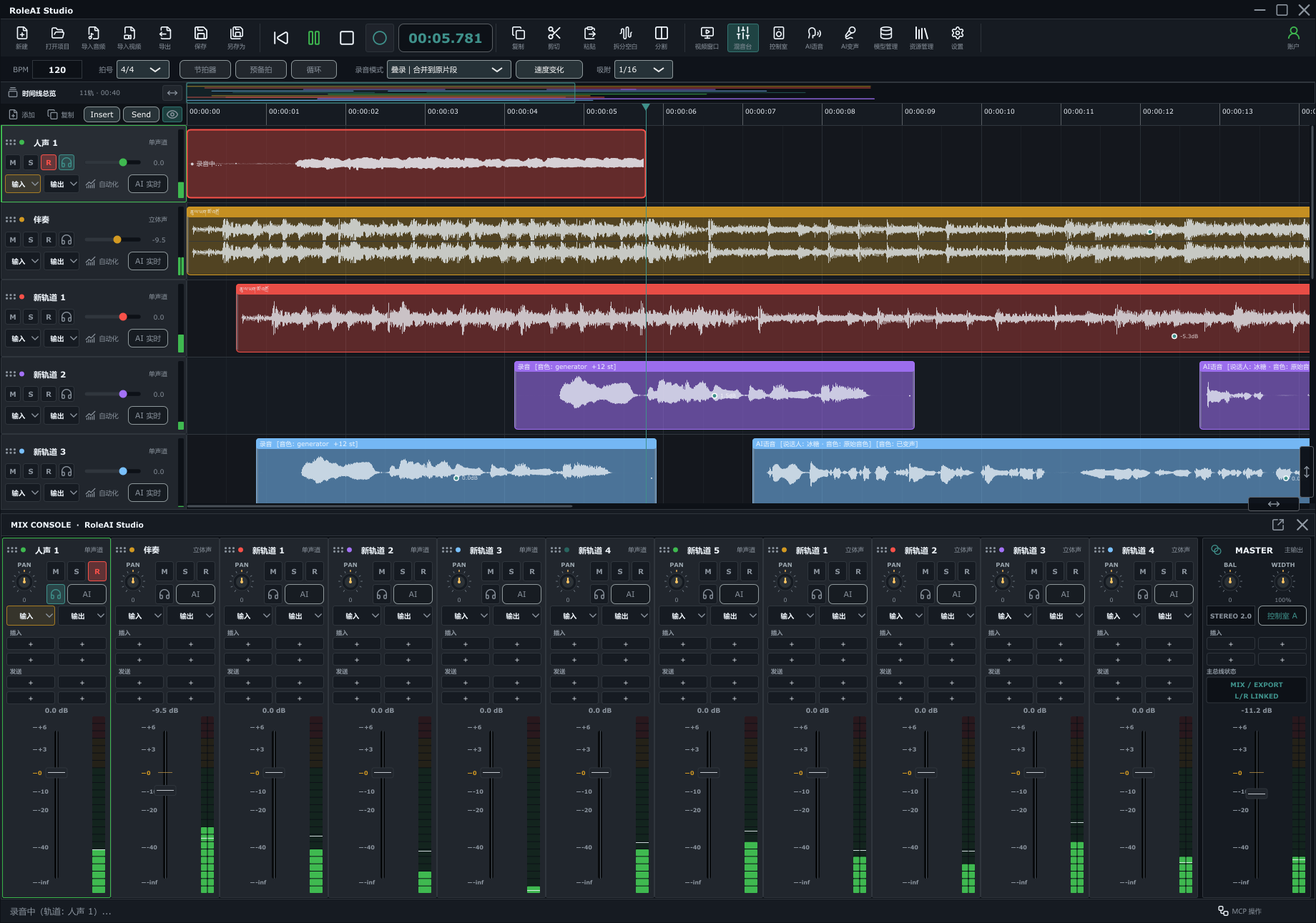Image resolution: width=1316 pixels, height=923 pixels.
Task: Toggle the eye visibility button above tracks
Action: 172,114
